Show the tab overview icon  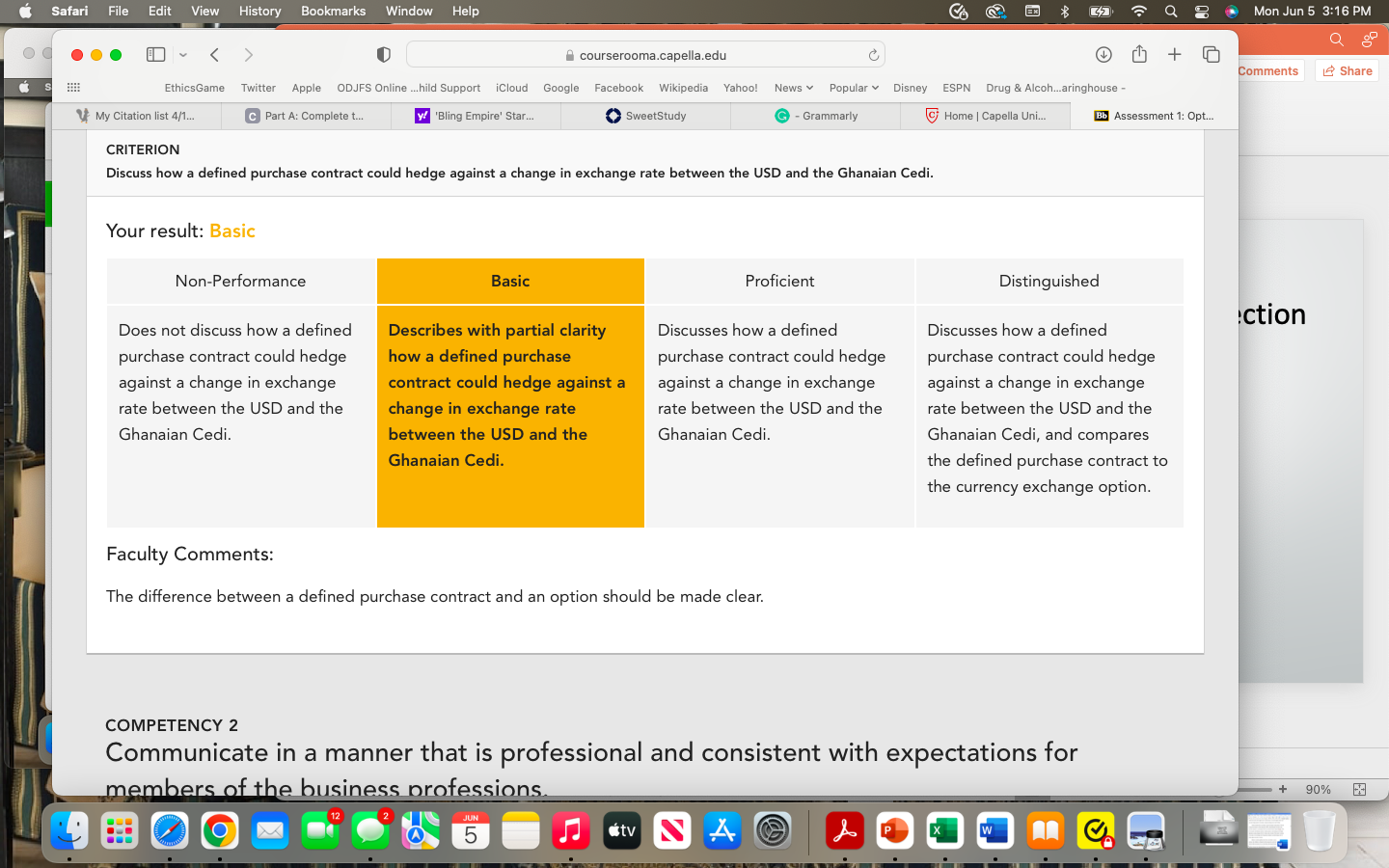click(1211, 55)
